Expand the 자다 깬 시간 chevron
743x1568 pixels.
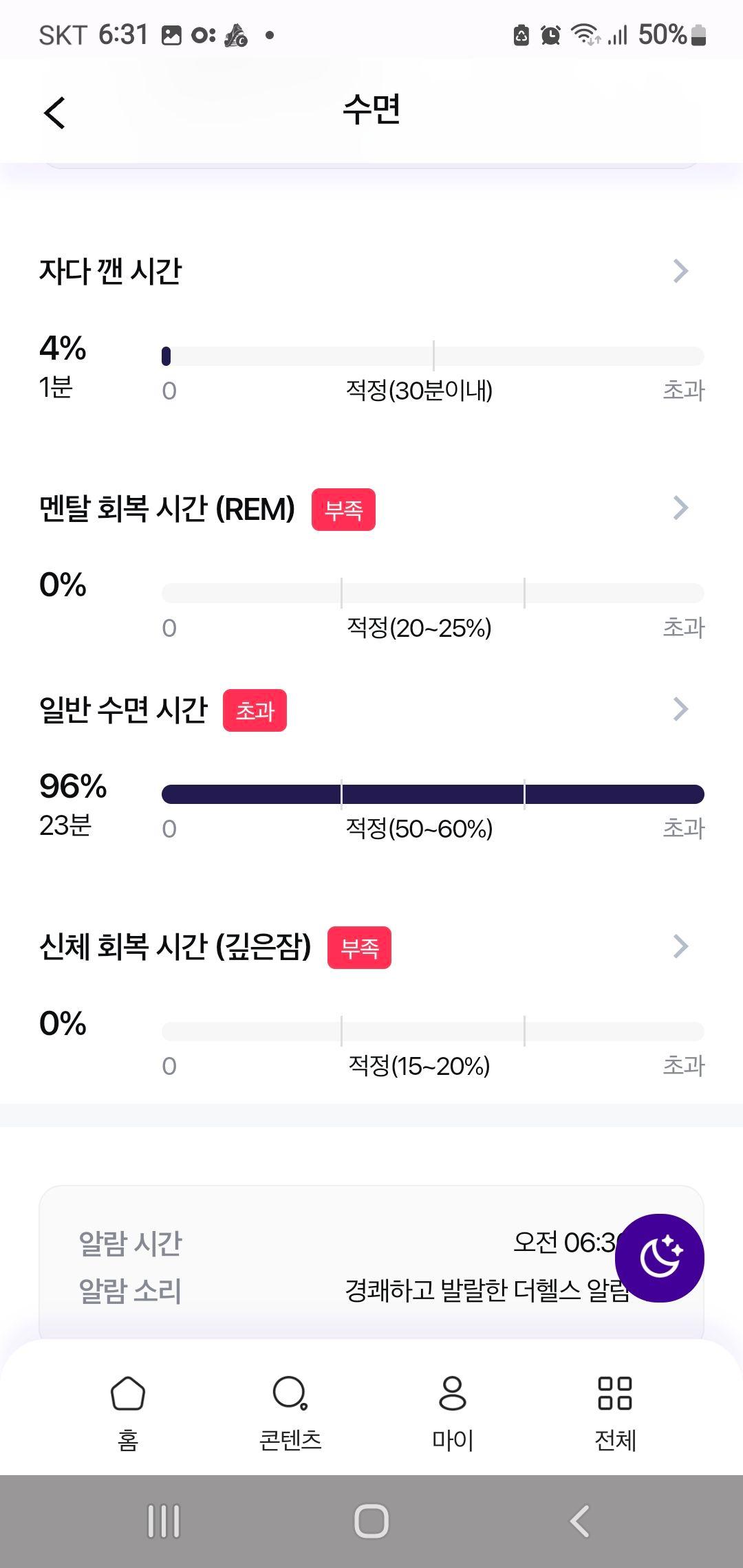[x=680, y=271]
